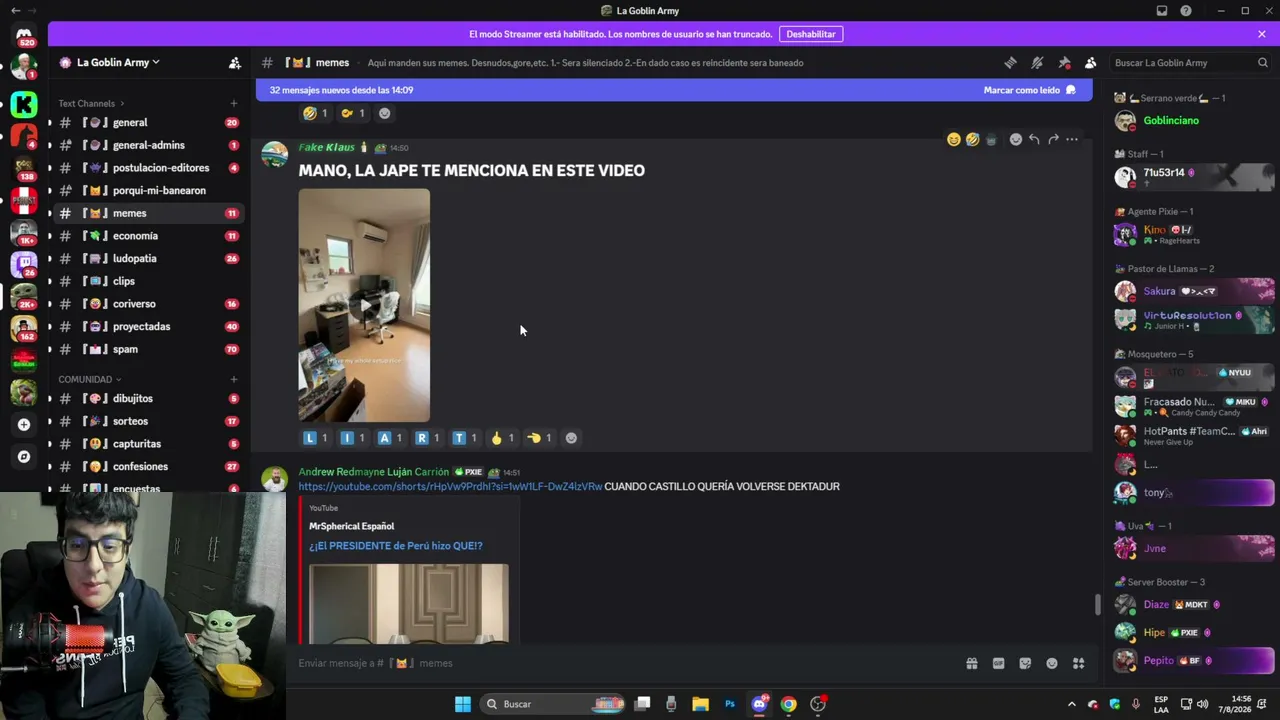The width and height of the screenshot is (1280, 720).
Task: Open Discord help icon in title bar
Action: pos(1186,11)
